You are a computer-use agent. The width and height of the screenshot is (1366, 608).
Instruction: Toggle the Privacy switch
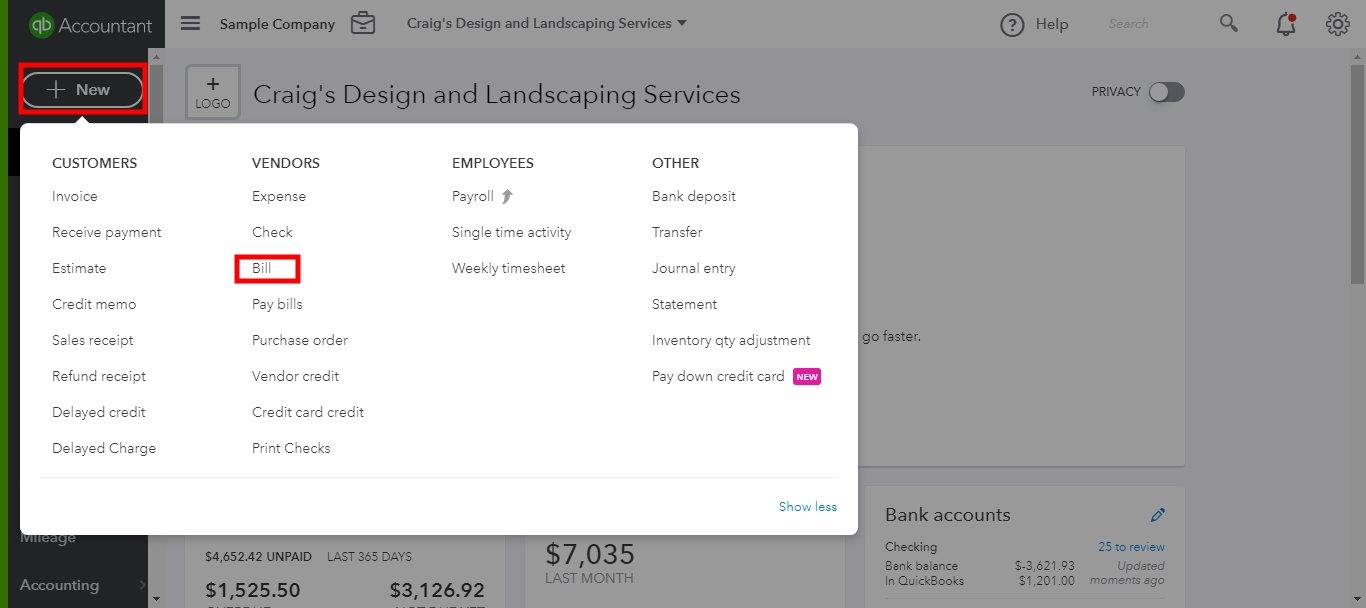click(x=1166, y=91)
